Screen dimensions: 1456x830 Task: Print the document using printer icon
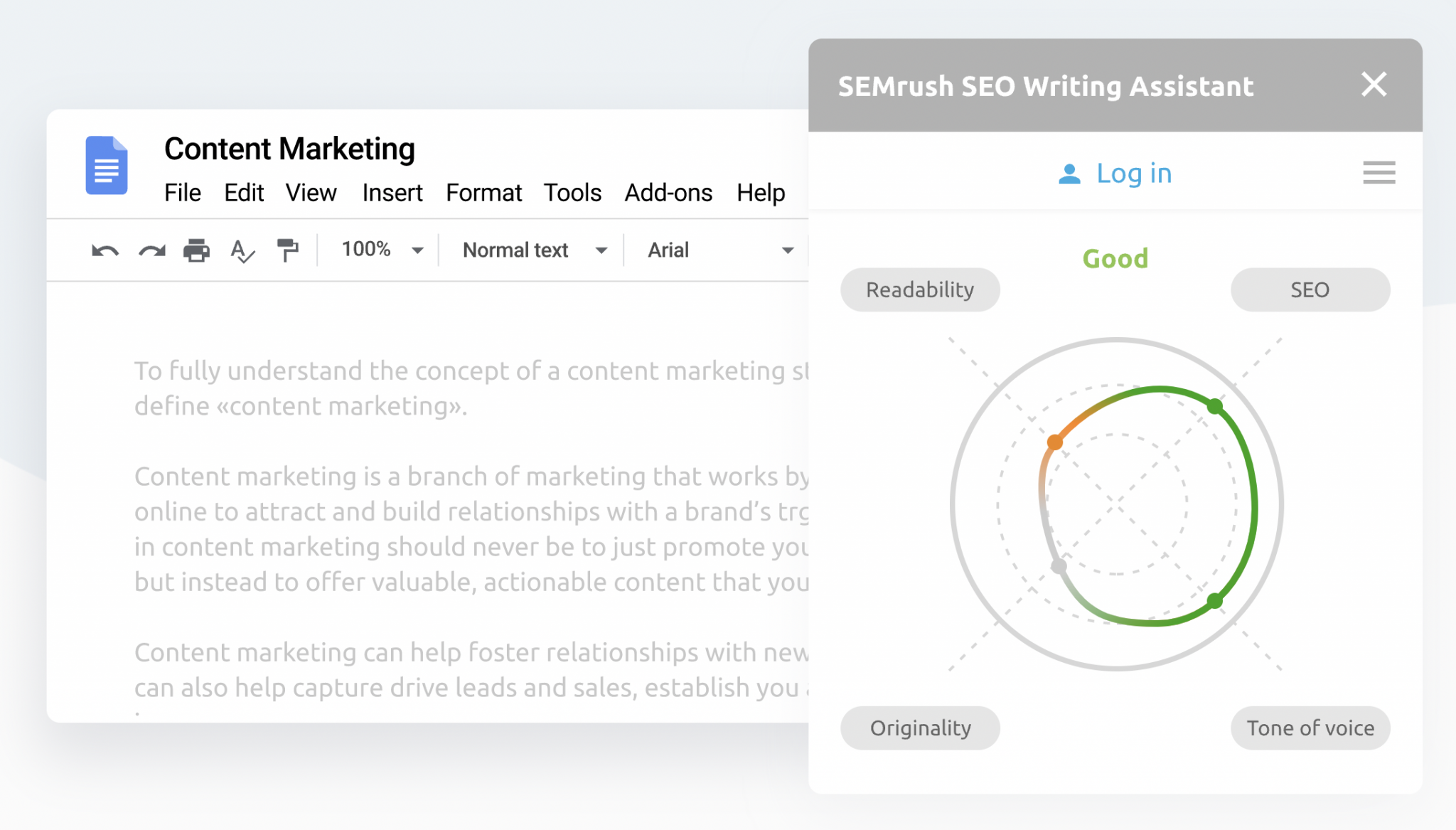(x=196, y=251)
